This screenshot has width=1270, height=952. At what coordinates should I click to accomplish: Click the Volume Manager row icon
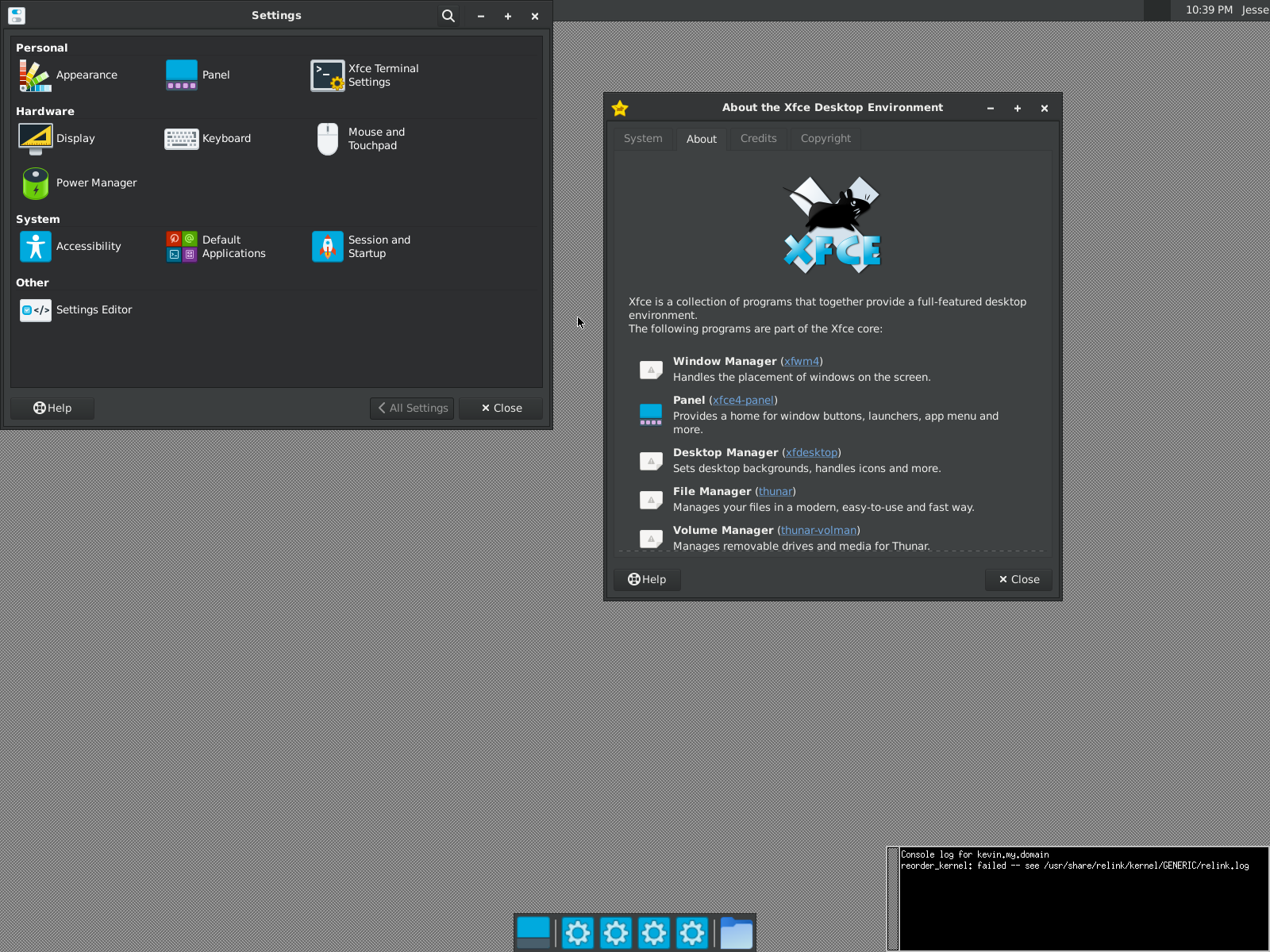coord(651,539)
